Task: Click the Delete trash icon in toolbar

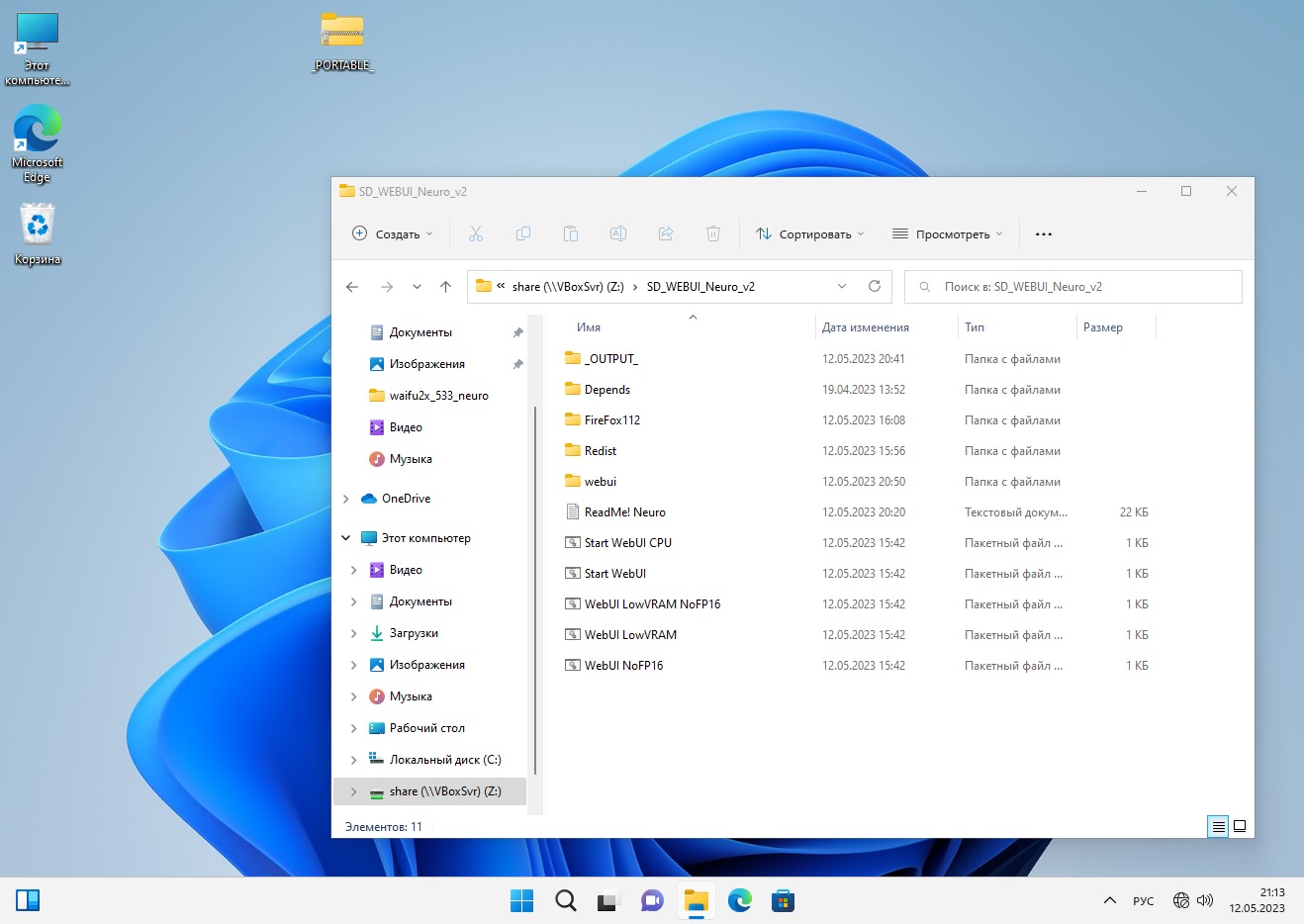Action: [x=713, y=234]
